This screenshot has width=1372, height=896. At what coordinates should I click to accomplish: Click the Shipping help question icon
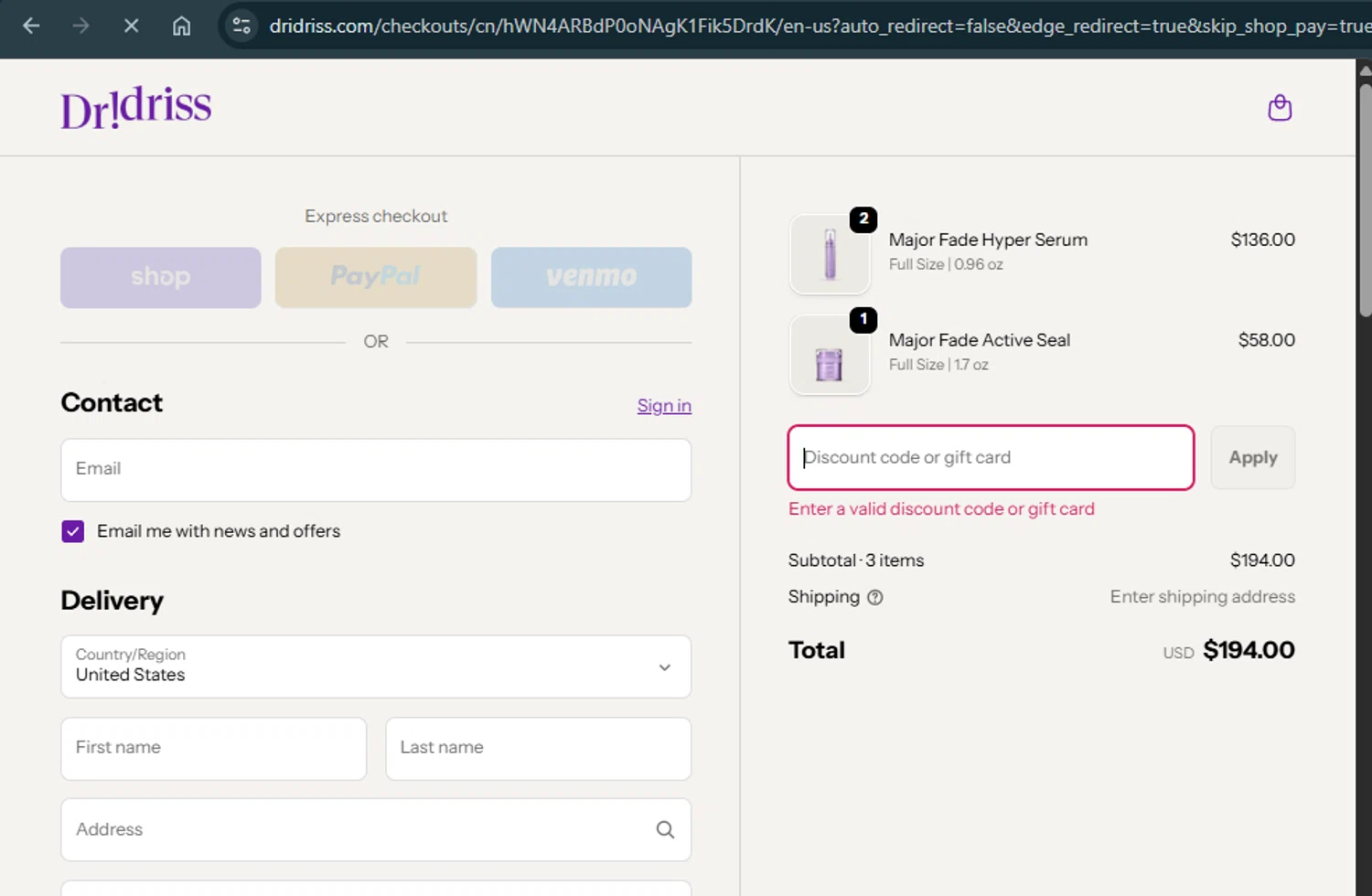coord(875,597)
